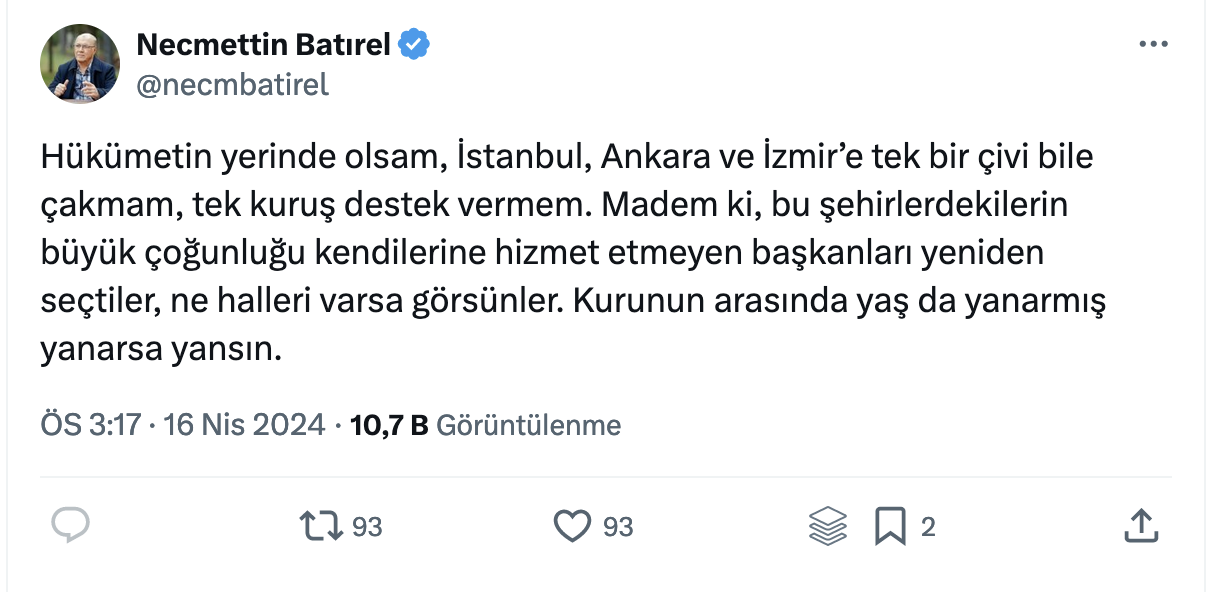Click the blue verified badge
1212x592 pixels.
point(414,44)
